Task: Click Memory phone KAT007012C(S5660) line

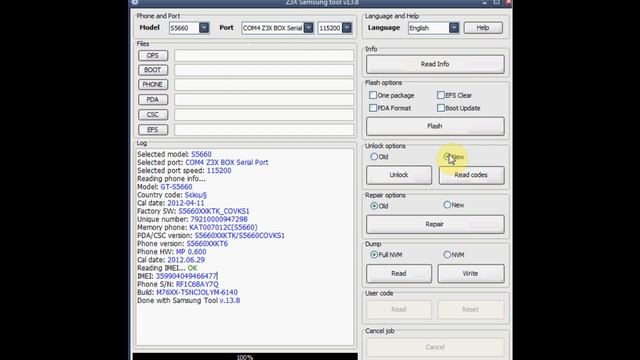Action: [x=197, y=227]
